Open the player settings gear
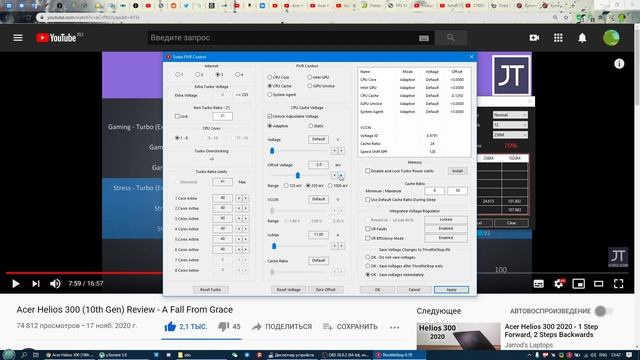 point(559,284)
